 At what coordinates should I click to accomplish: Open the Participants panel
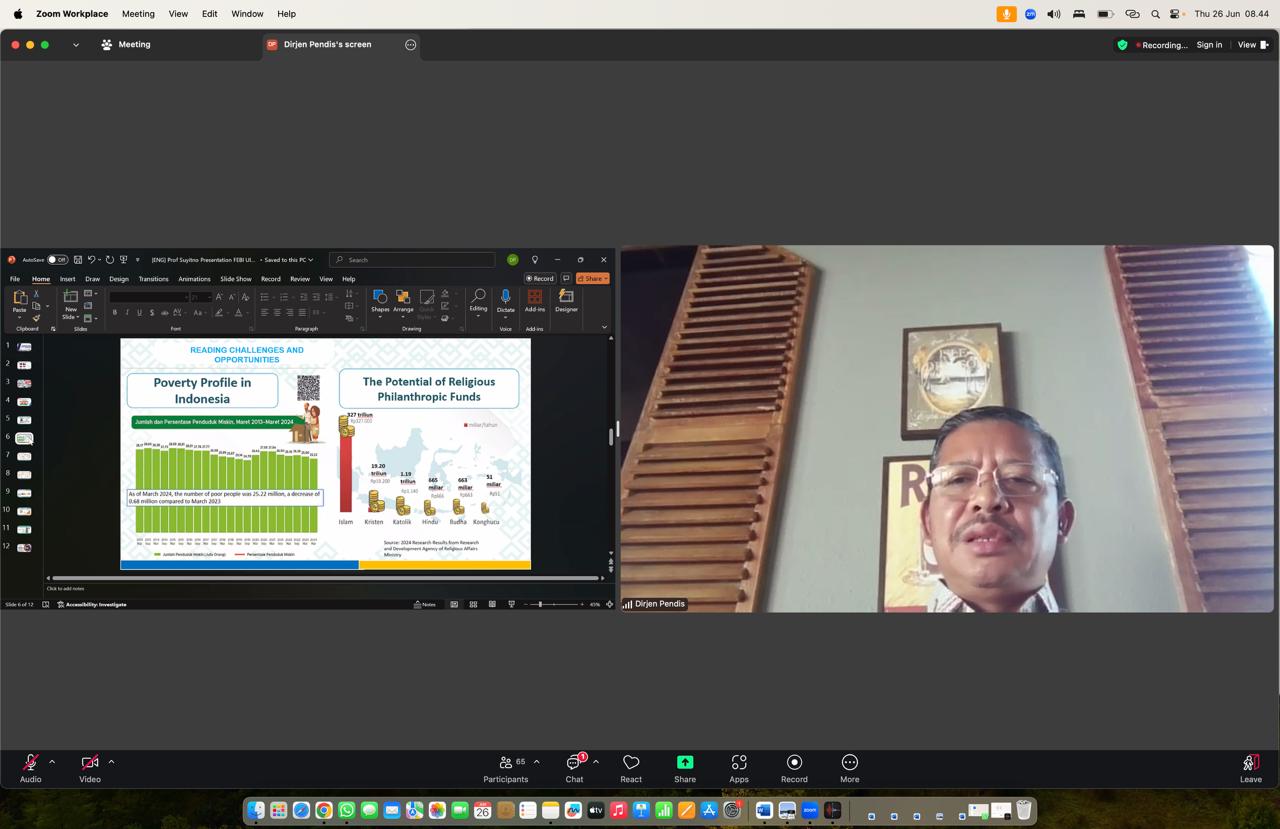click(506, 768)
